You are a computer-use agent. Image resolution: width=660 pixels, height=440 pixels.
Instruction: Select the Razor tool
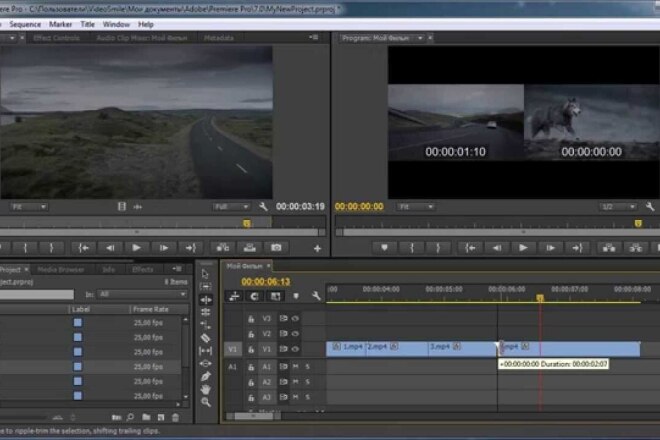[x=205, y=338]
